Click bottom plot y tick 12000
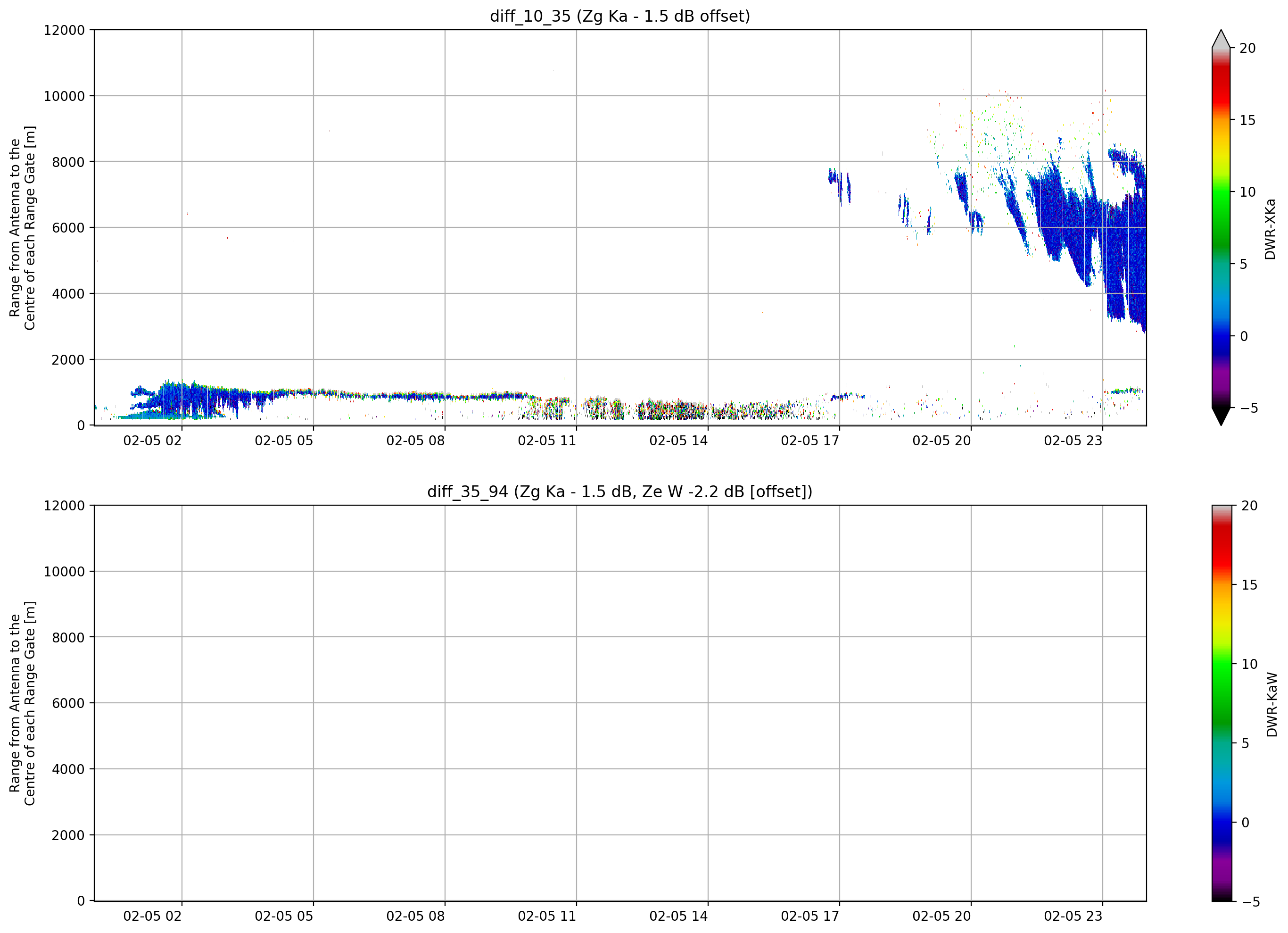 pyautogui.click(x=64, y=506)
